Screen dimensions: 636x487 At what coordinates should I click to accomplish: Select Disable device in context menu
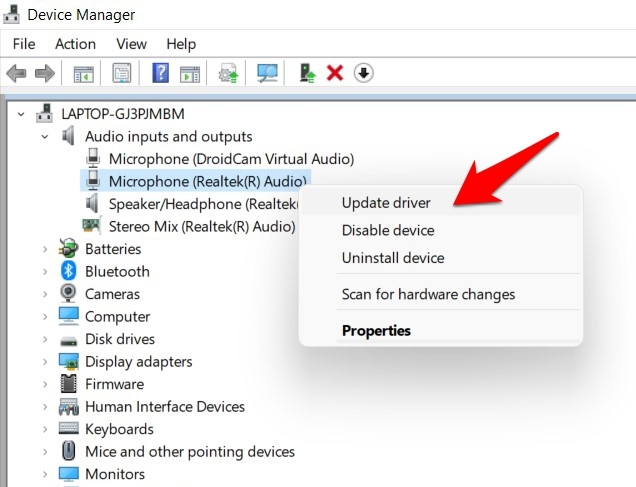point(388,231)
